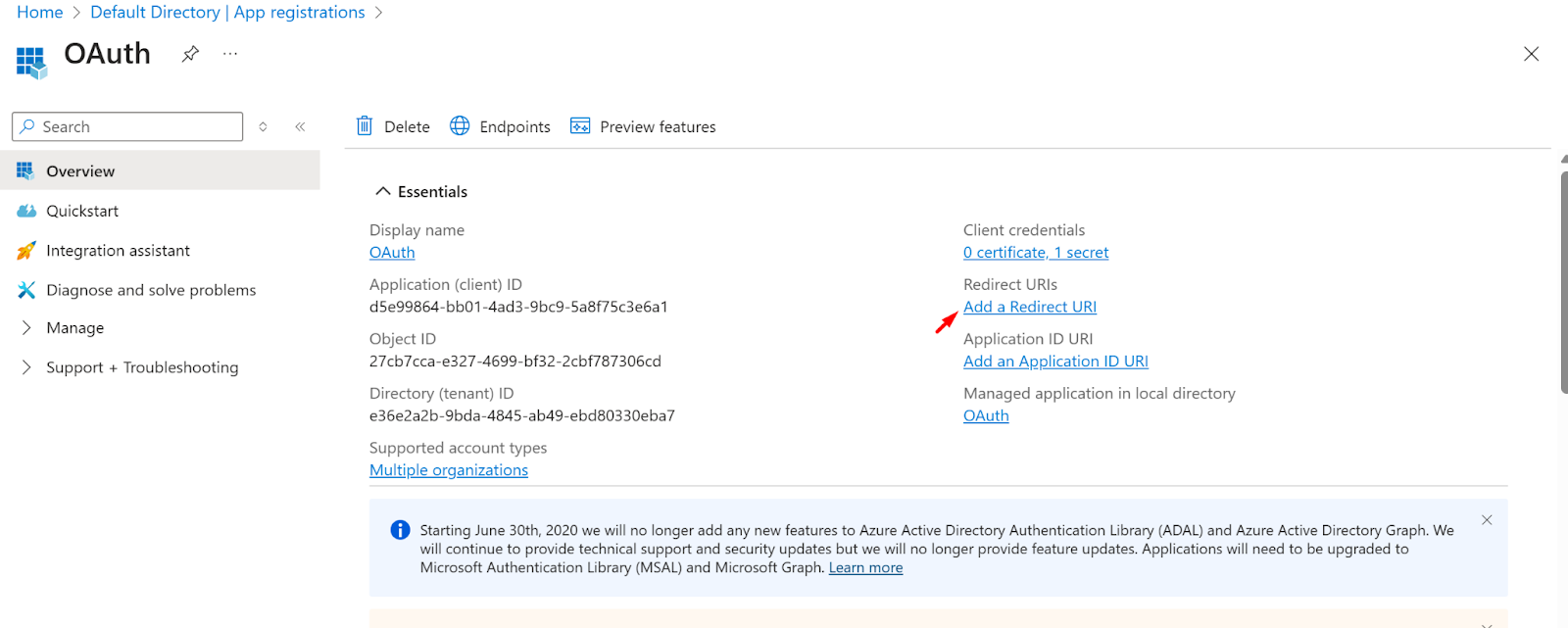The width and height of the screenshot is (1568, 628).
Task: Toggle the expand/collapse all menu groups arrows
Action: point(263,126)
